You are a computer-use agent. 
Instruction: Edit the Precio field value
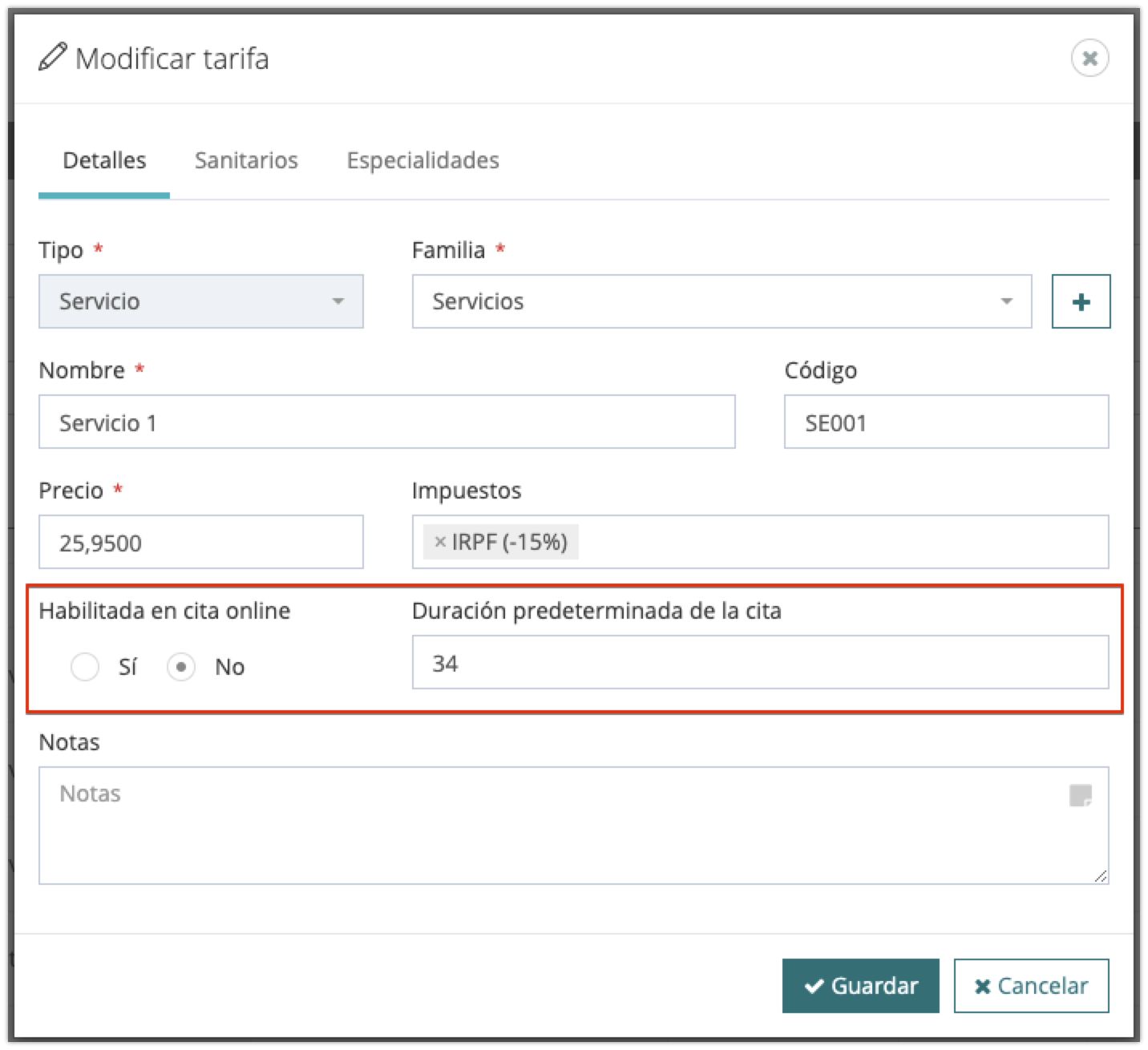pyautogui.click(x=200, y=543)
